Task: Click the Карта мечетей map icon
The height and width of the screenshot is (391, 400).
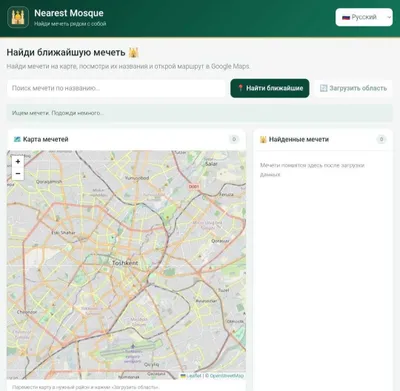Action: click(x=17, y=139)
